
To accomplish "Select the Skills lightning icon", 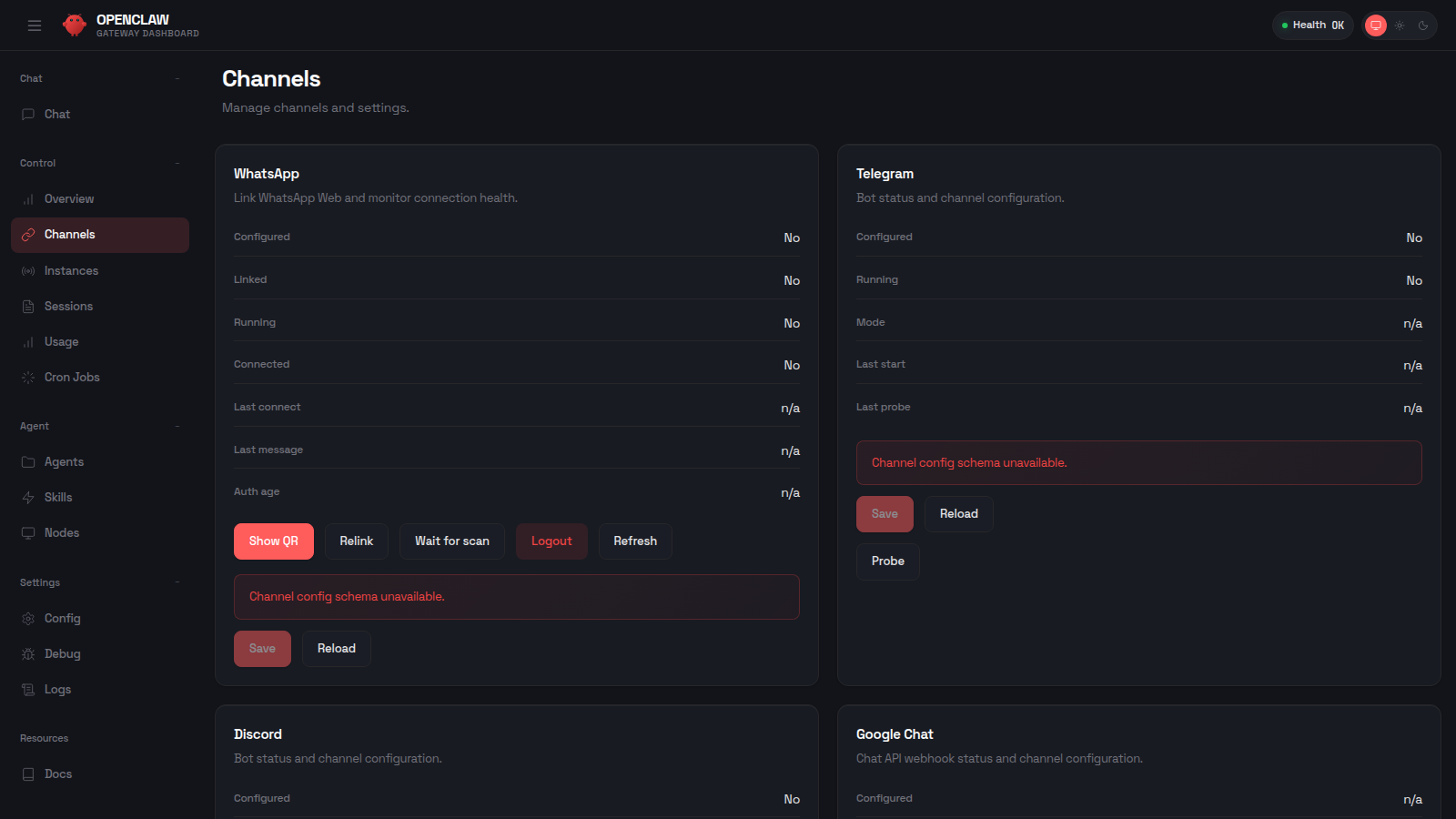I will pyautogui.click(x=28, y=497).
